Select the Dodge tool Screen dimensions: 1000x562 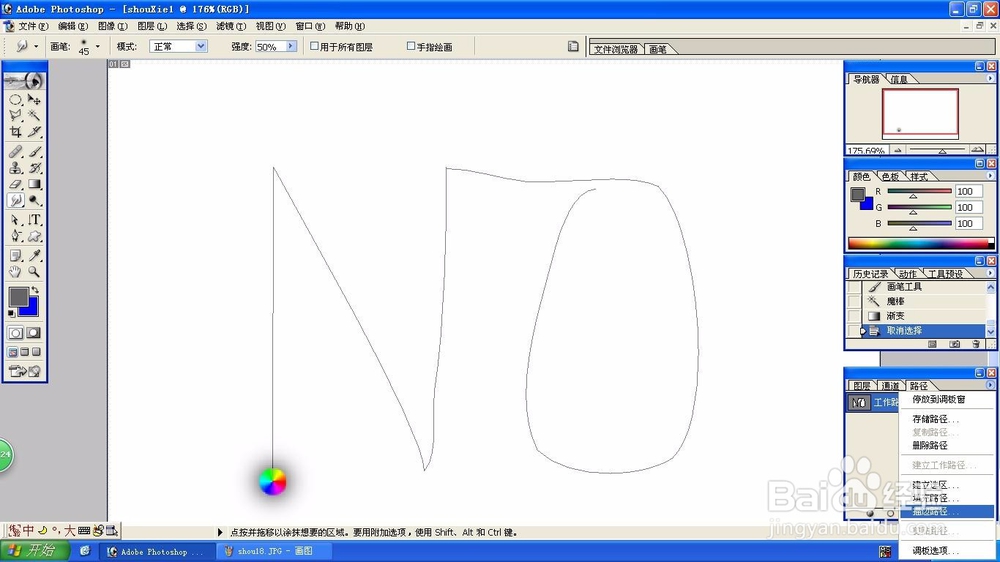point(34,200)
